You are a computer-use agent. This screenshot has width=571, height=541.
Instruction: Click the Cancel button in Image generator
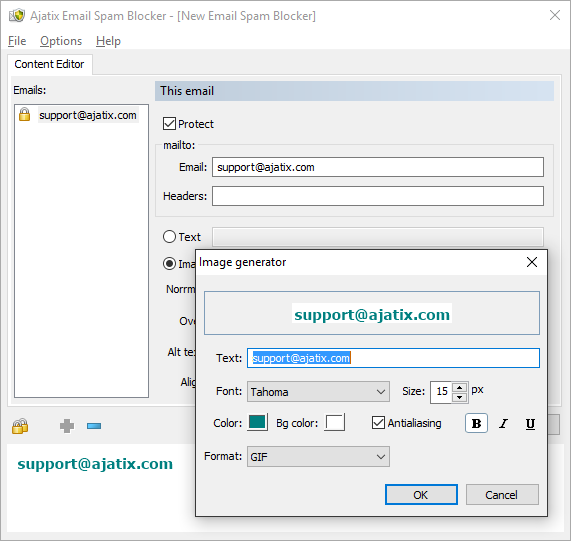[502, 494]
